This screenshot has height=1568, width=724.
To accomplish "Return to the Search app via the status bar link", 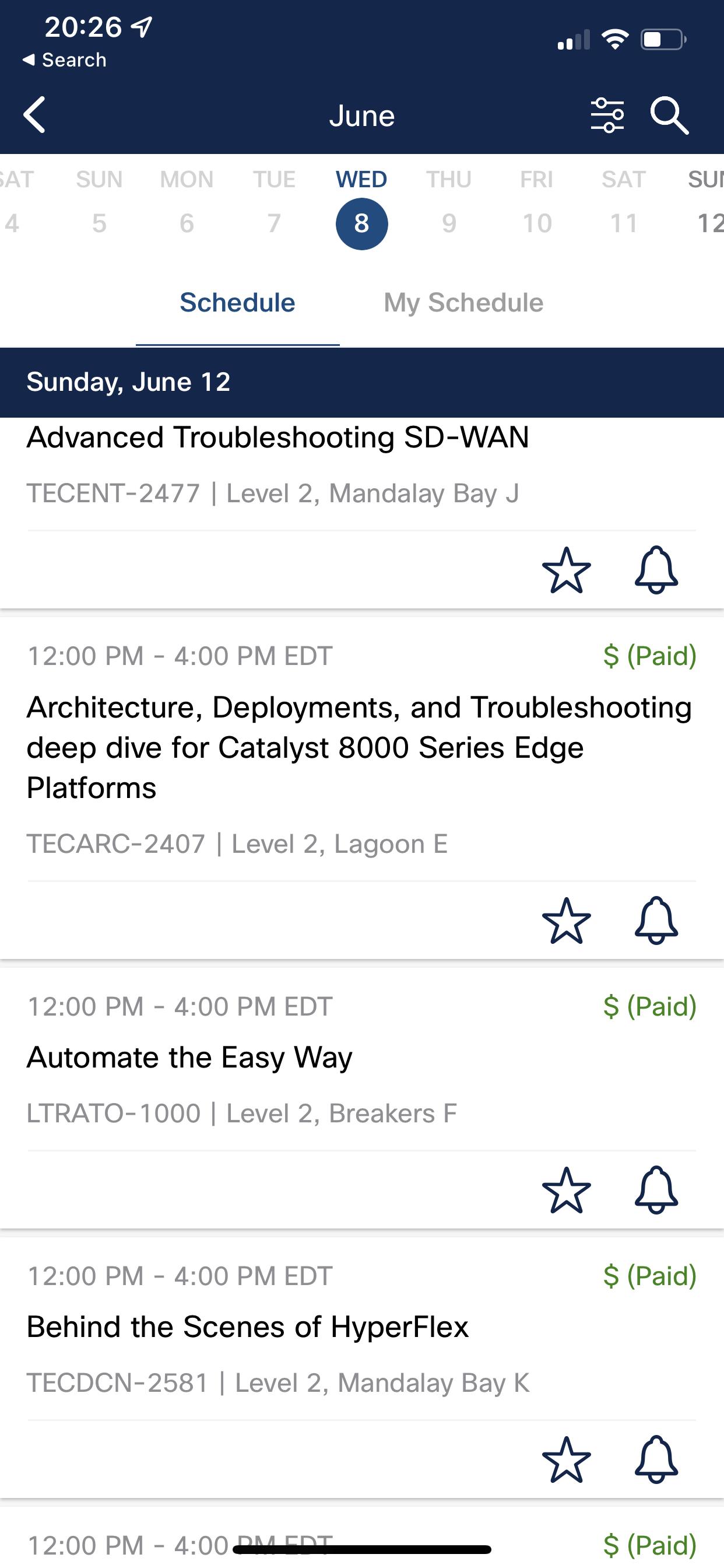I will [x=64, y=60].
